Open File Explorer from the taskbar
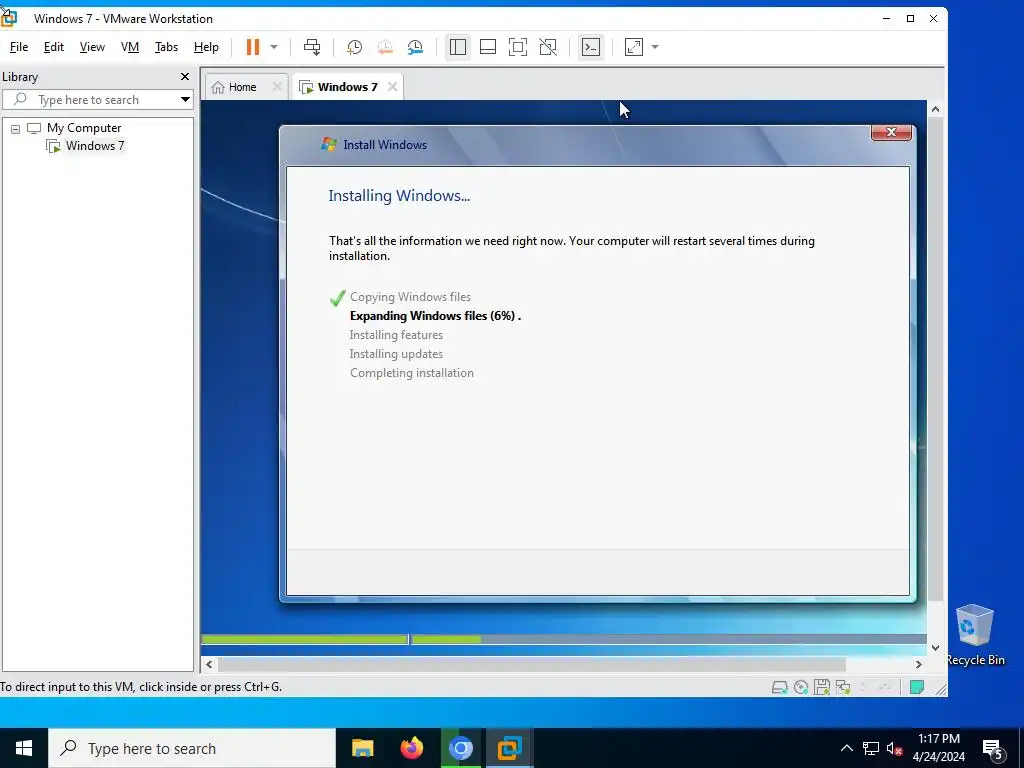1024x768 pixels. tap(362, 748)
